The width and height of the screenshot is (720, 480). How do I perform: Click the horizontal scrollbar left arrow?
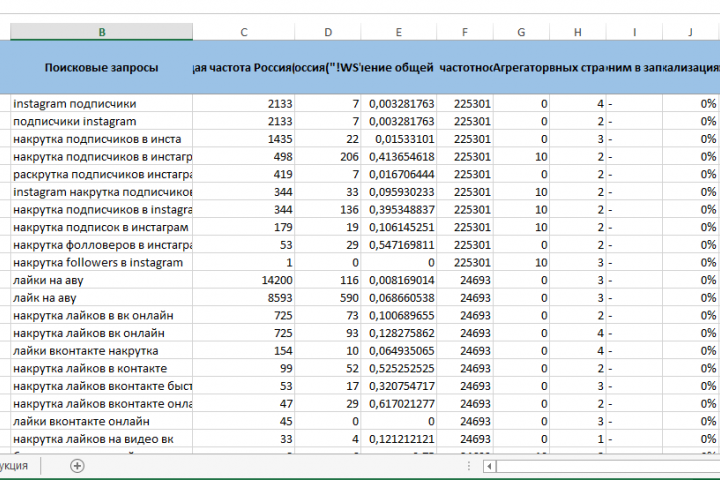(x=489, y=467)
